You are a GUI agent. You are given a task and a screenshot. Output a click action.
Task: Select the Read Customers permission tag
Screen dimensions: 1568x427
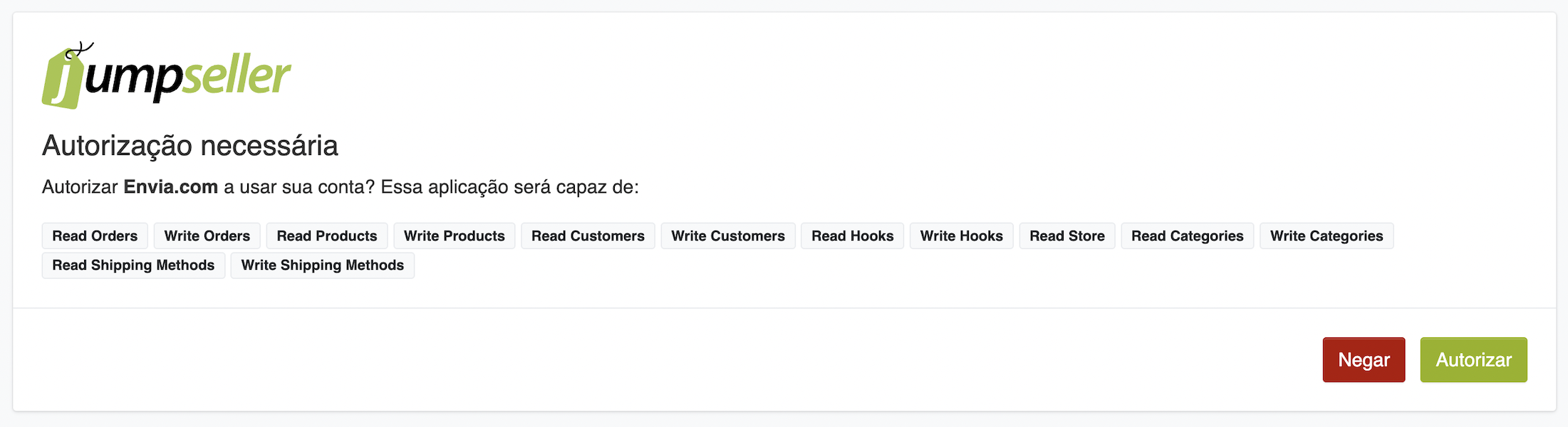tap(588, 236)
